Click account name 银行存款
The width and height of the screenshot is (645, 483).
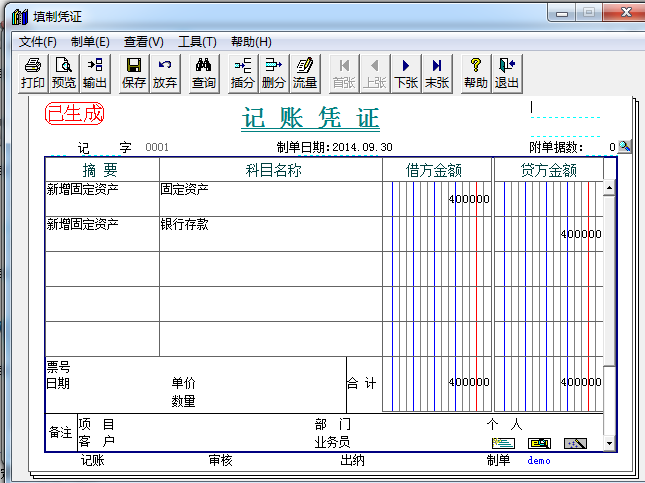click(x=184, y=224)
